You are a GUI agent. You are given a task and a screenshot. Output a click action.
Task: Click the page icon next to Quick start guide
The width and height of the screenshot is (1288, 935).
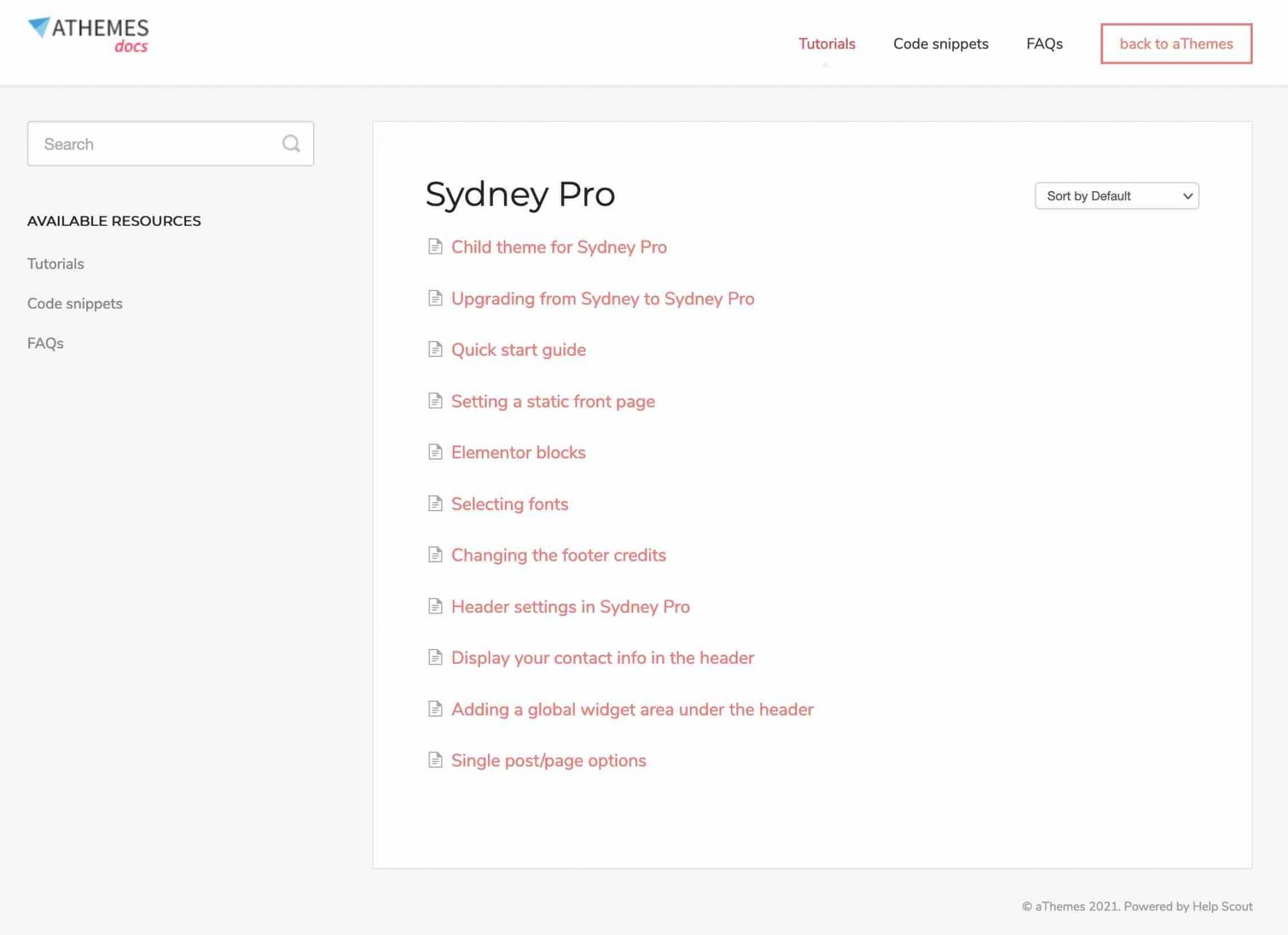click(x=436, y=349)
